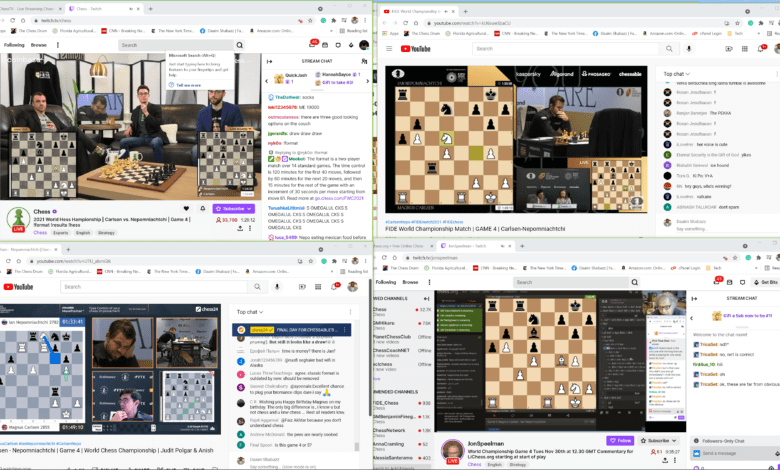Image resolution: width=780 pixels, height=470 pixels.
Task: Open the notifications bell in bottom-left YouTube window
Action: 335,287
